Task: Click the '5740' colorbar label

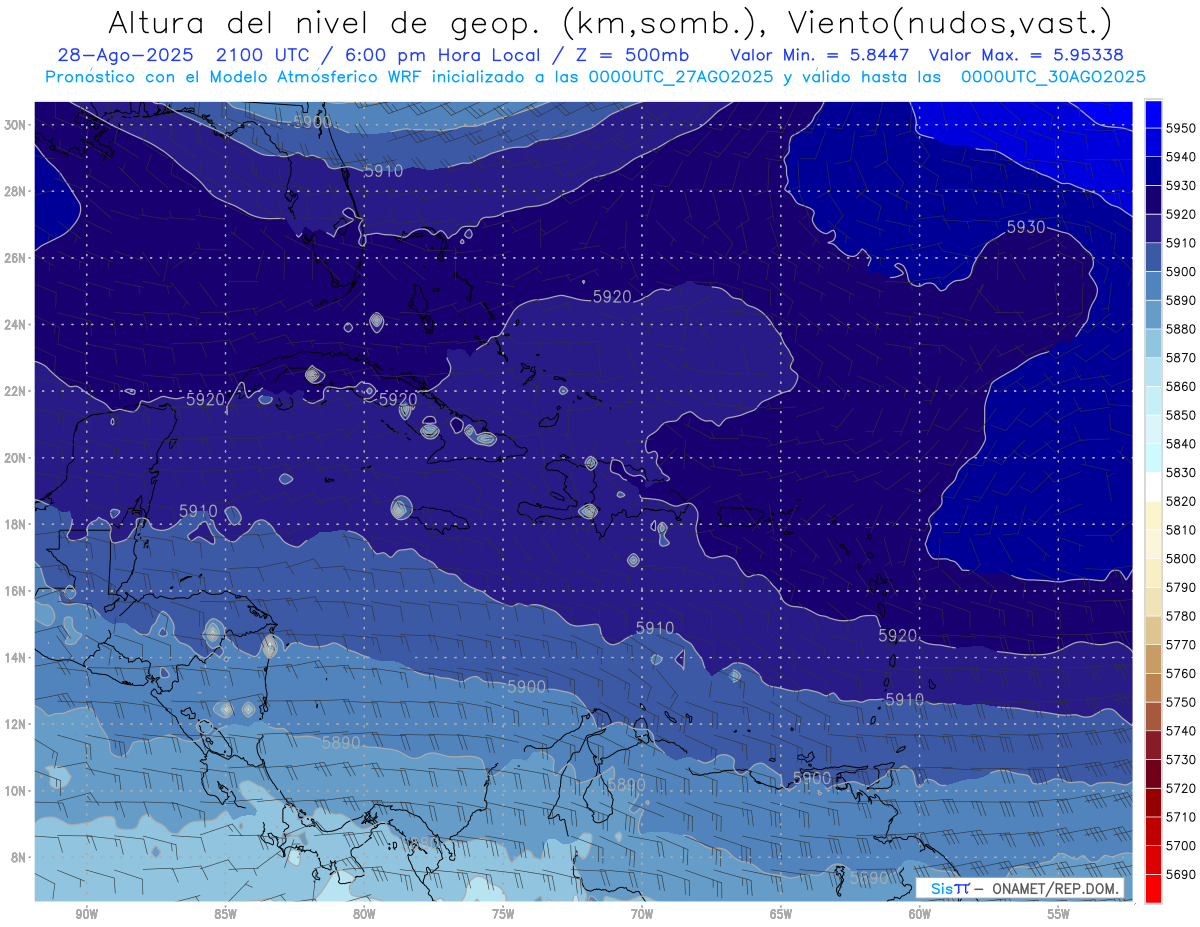Action: coord(1180,731)
